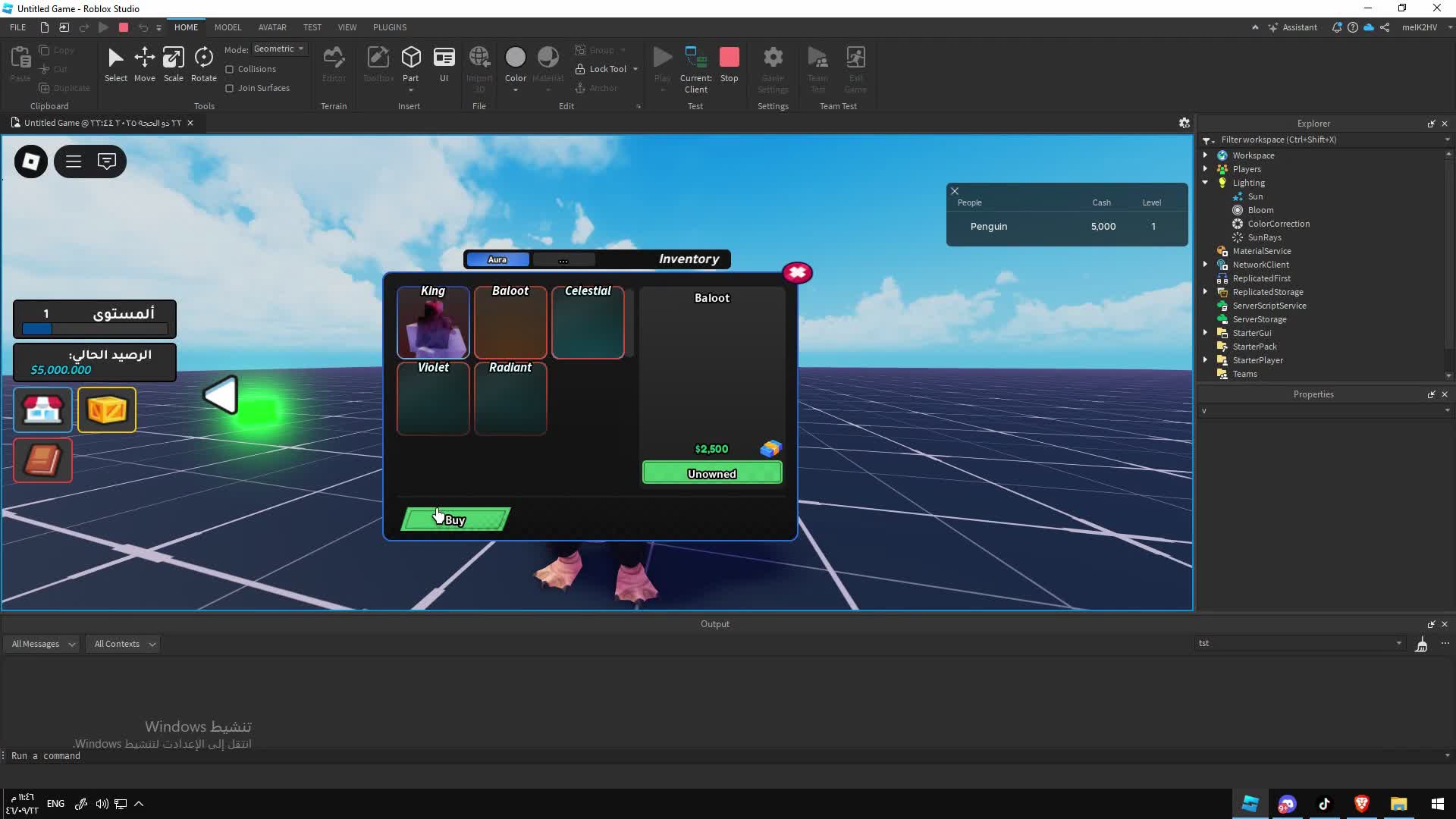Switch to the MODEL ribbon tab
Image resolution: width=1456 pixels, height=819 pixels.
click(227, 27)
